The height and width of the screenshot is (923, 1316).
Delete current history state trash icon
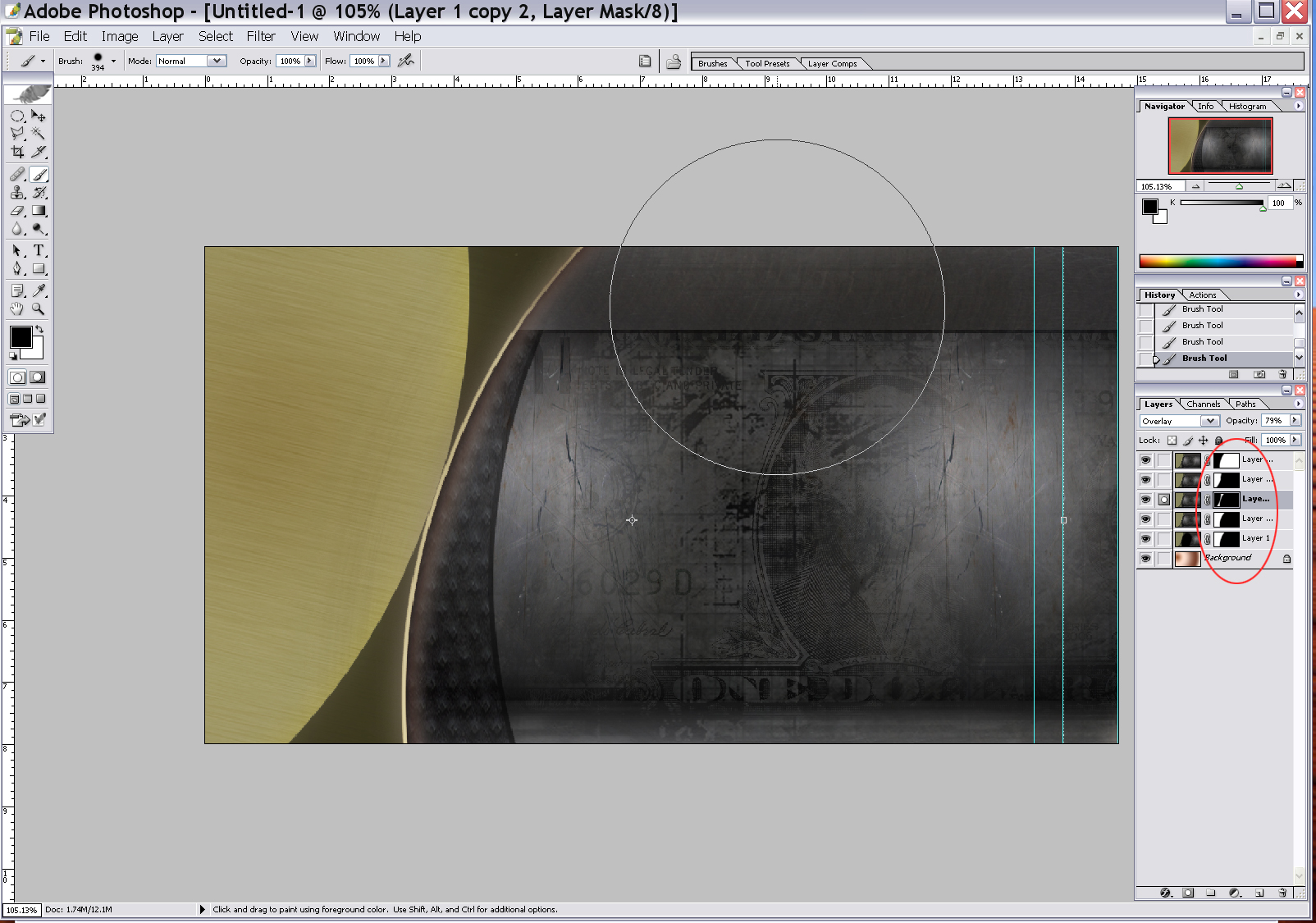tap(1282, 374)
